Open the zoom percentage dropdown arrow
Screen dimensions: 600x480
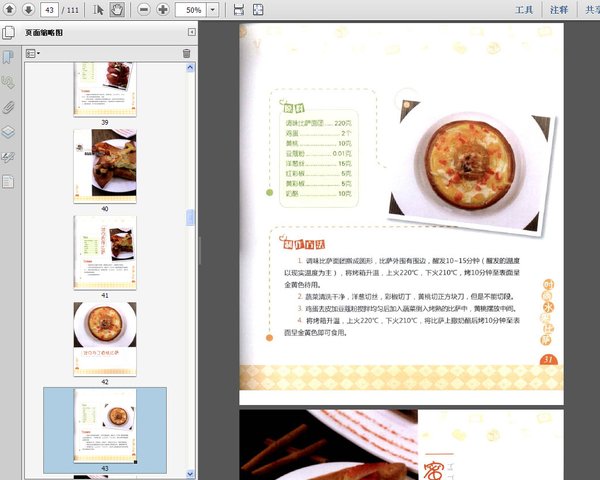[x=213, y=10]
